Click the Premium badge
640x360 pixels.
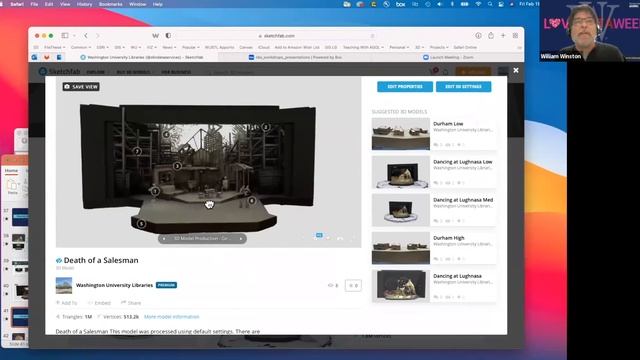point(166,285)
